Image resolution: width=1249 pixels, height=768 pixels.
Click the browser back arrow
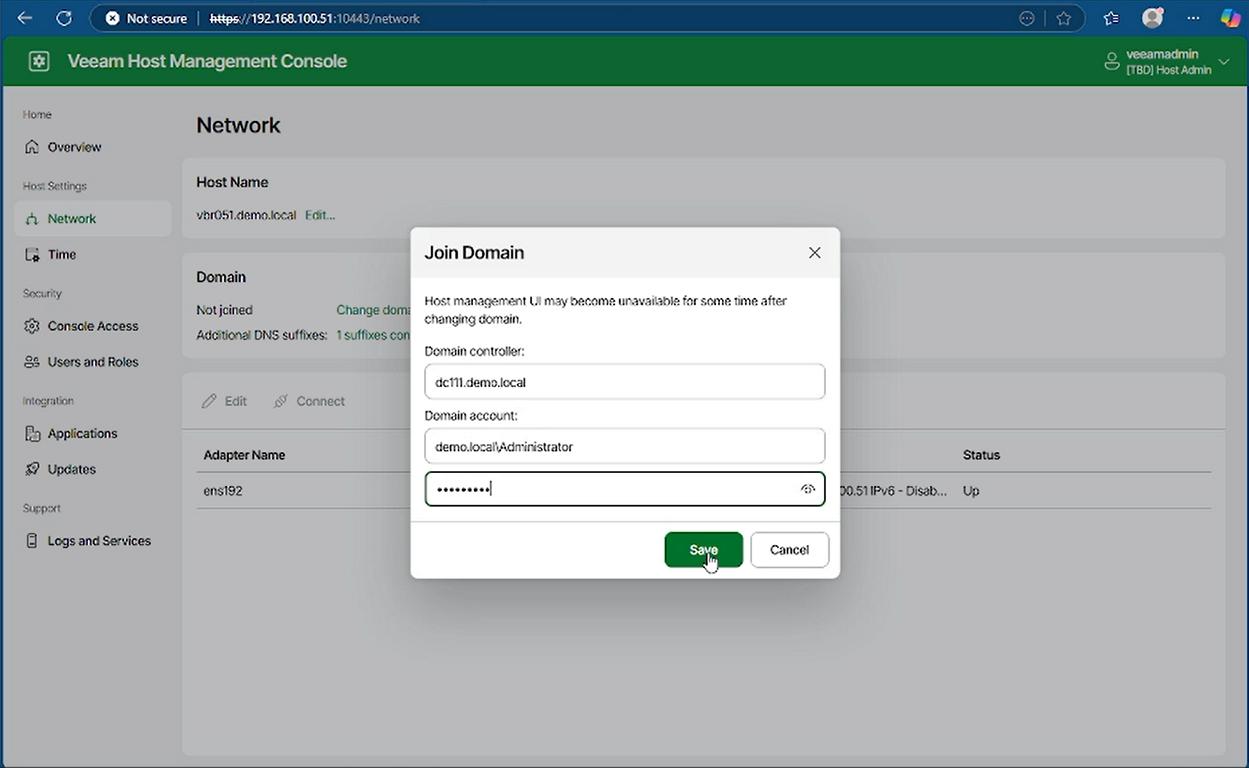pyautogui.click(x=25, y=18)
